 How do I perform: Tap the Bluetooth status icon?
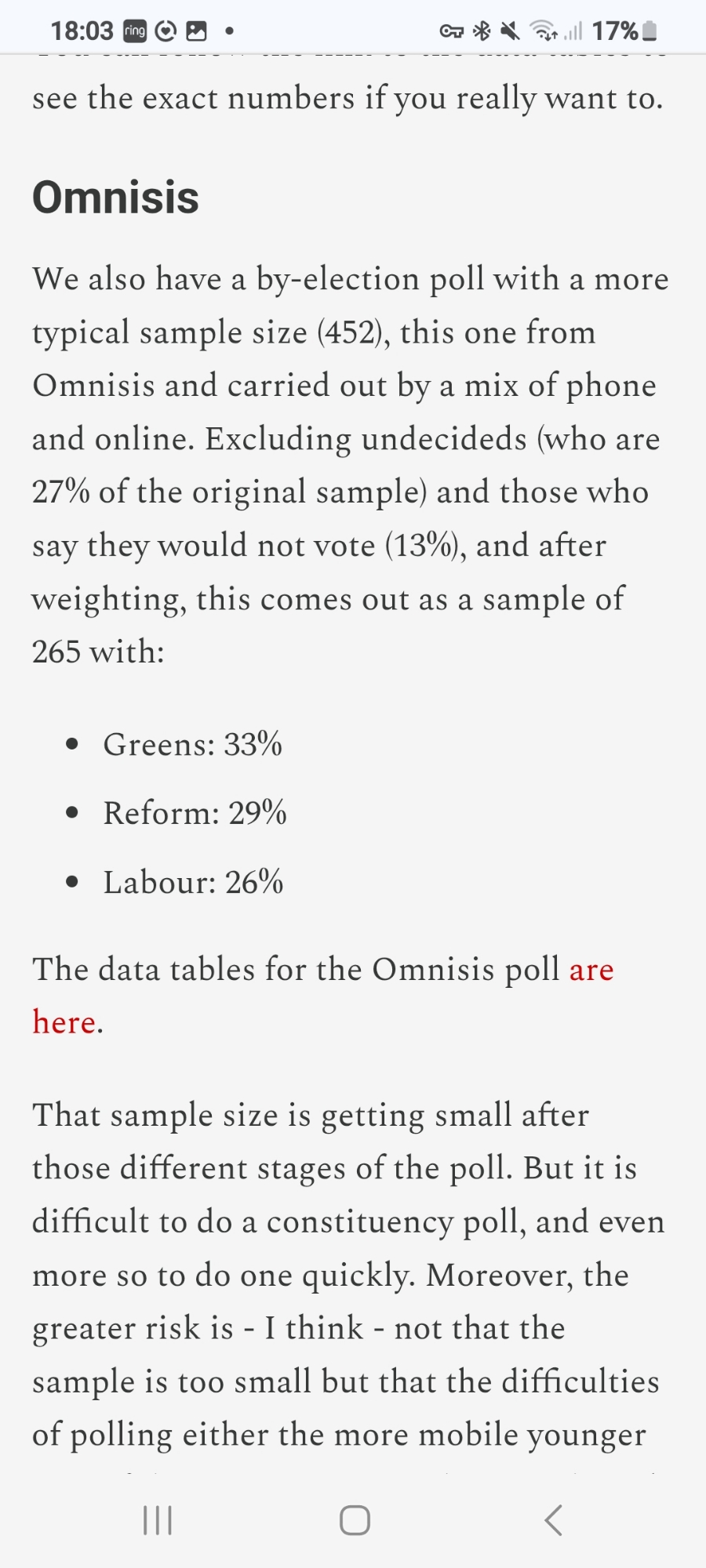point(482,31)
